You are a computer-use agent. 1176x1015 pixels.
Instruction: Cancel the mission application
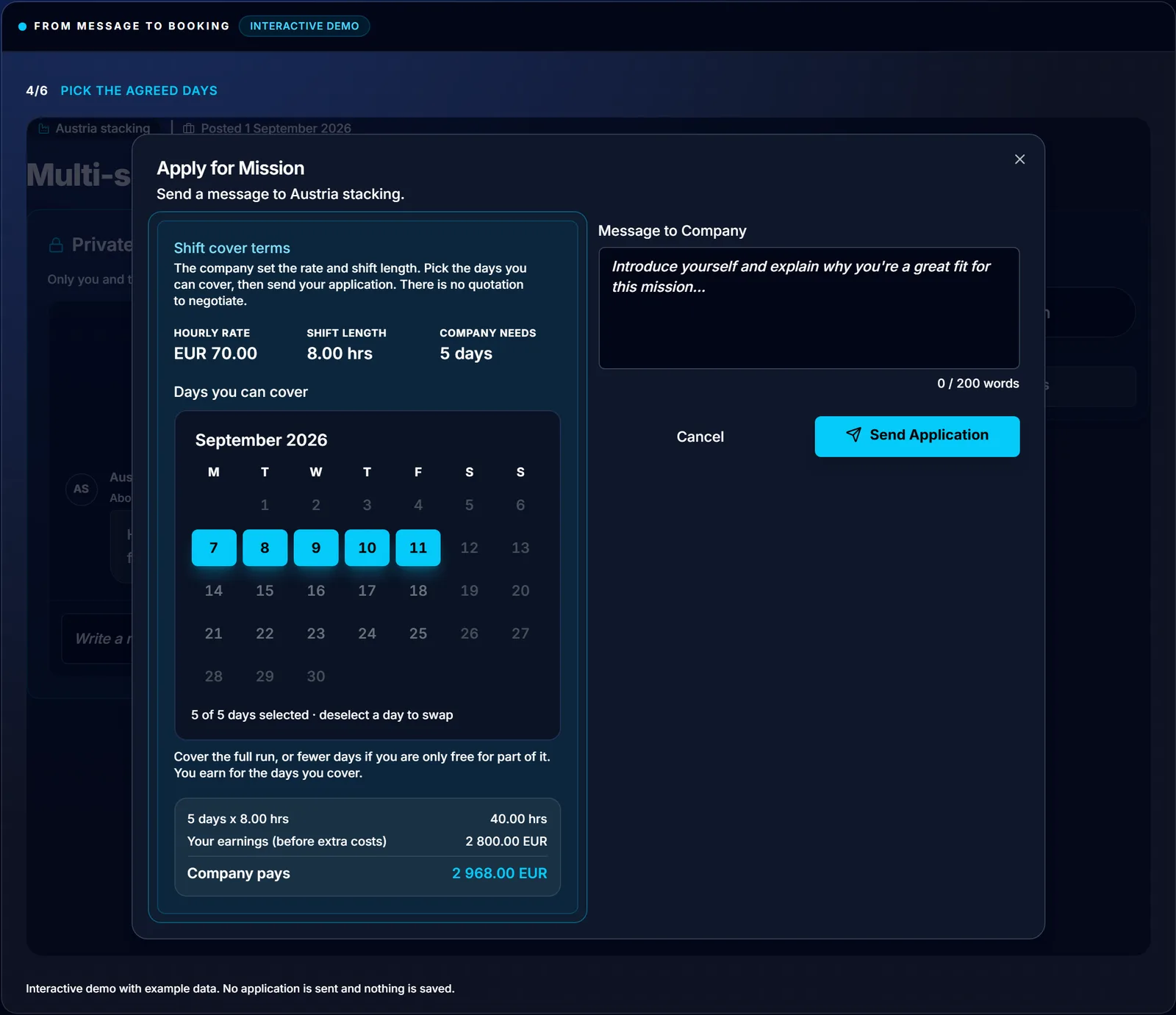coord(700,437)
